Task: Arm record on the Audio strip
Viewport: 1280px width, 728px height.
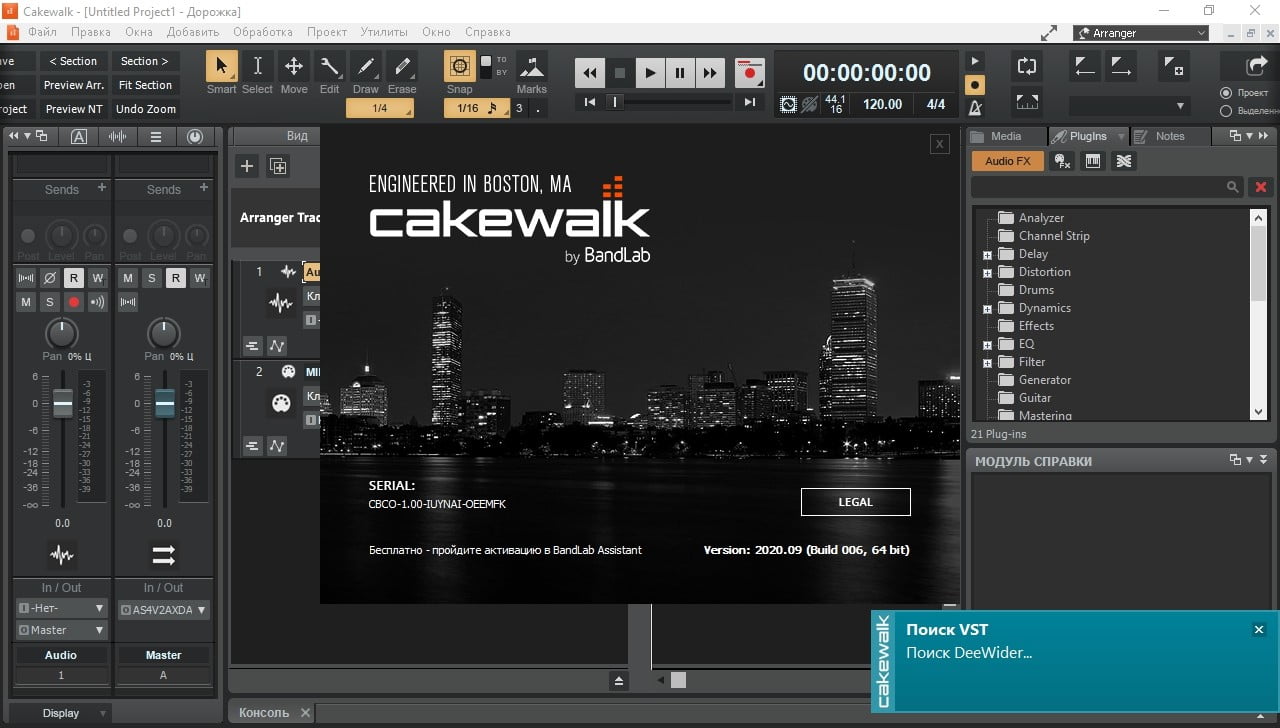Action: point(73,302)
